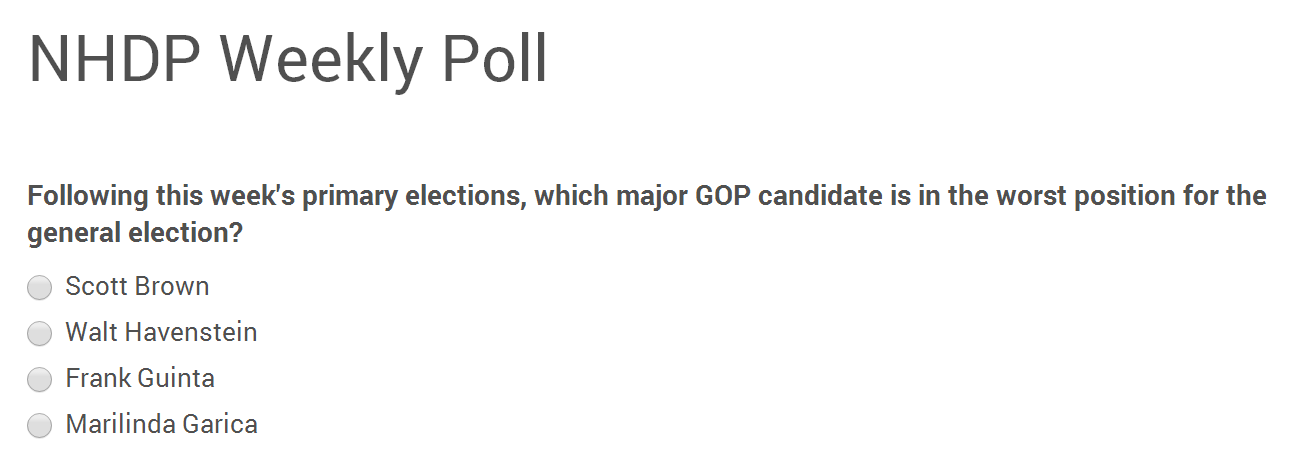The height and width of the screenshot is (474, 1296).
Task: Click "general election?" on the question's second line
Action: click(x=135, y=234)
